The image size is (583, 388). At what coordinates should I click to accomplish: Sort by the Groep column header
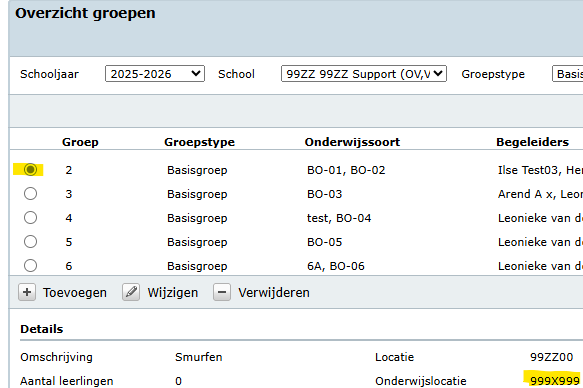tap(80, 142)
